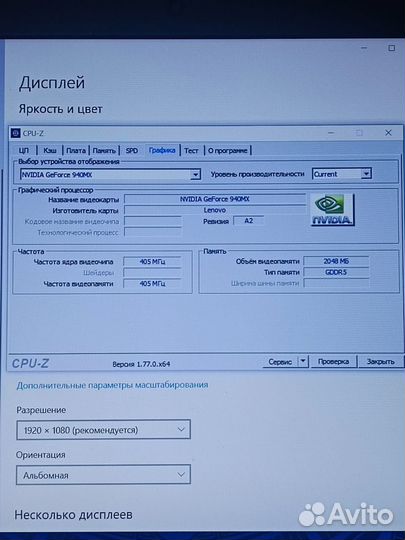Open the SPD tab
405x540 pixels.
[132, 150]
